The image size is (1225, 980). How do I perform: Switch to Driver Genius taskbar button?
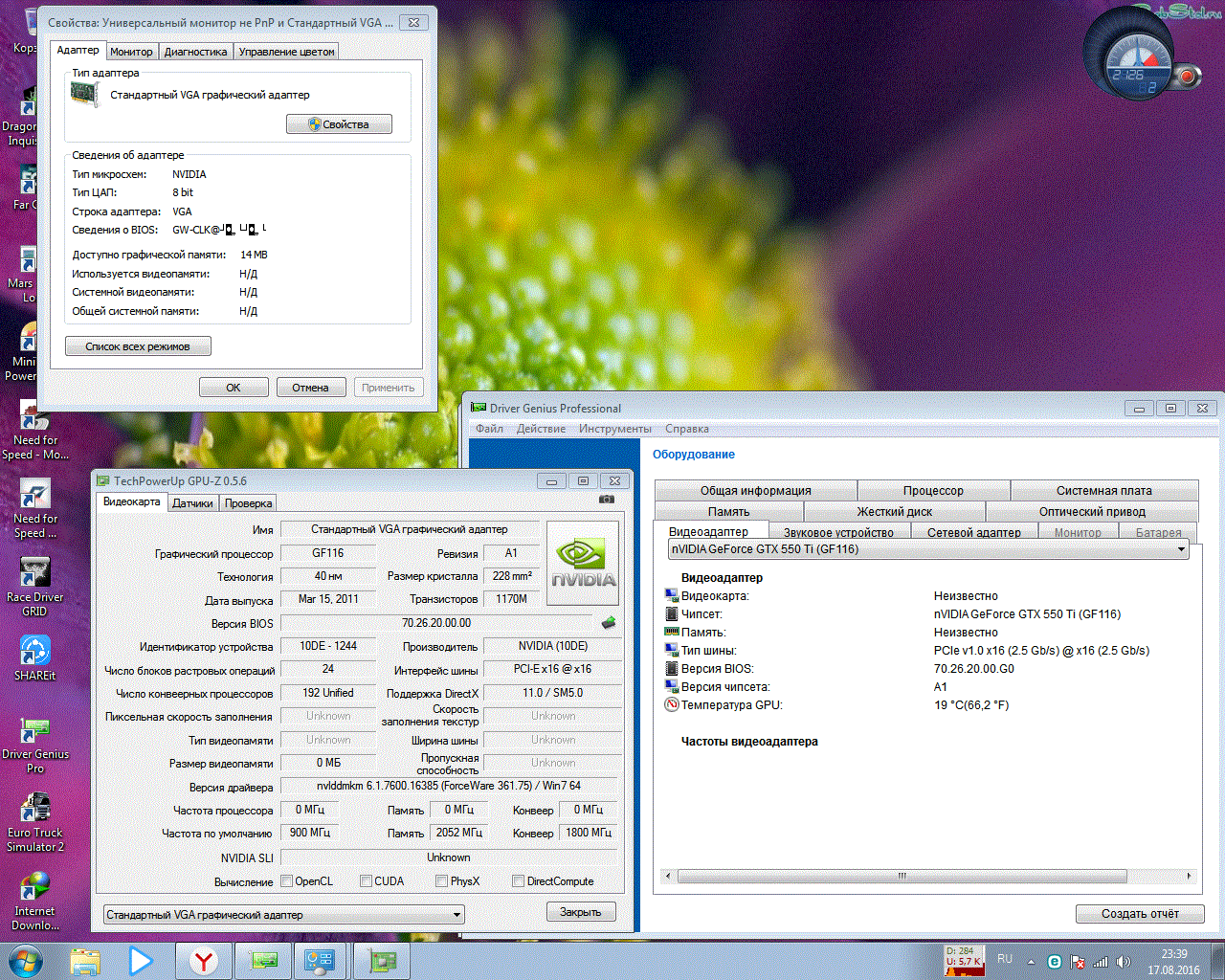tap(262, 960)
